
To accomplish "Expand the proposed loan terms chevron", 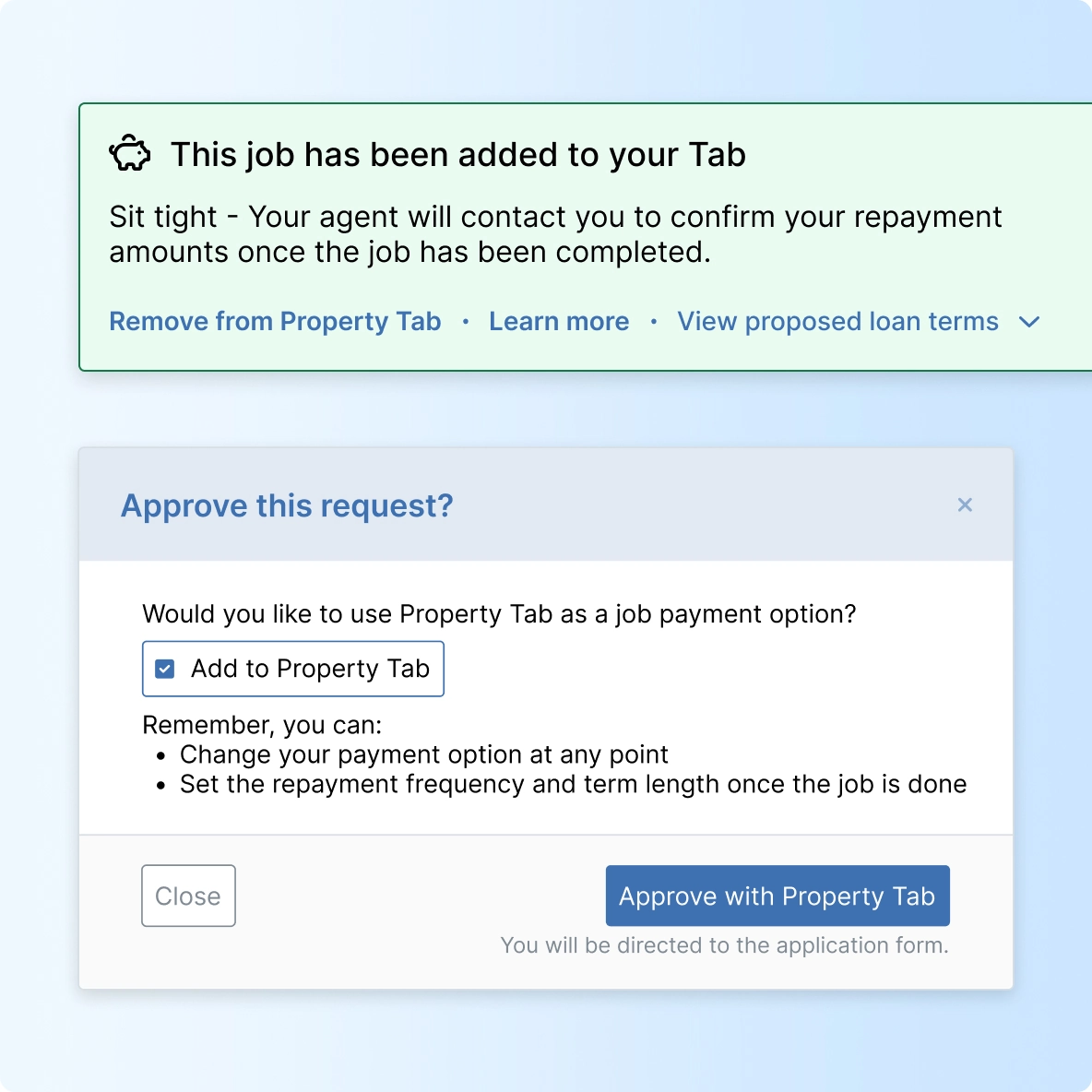I will click(x=1029, y=322).
